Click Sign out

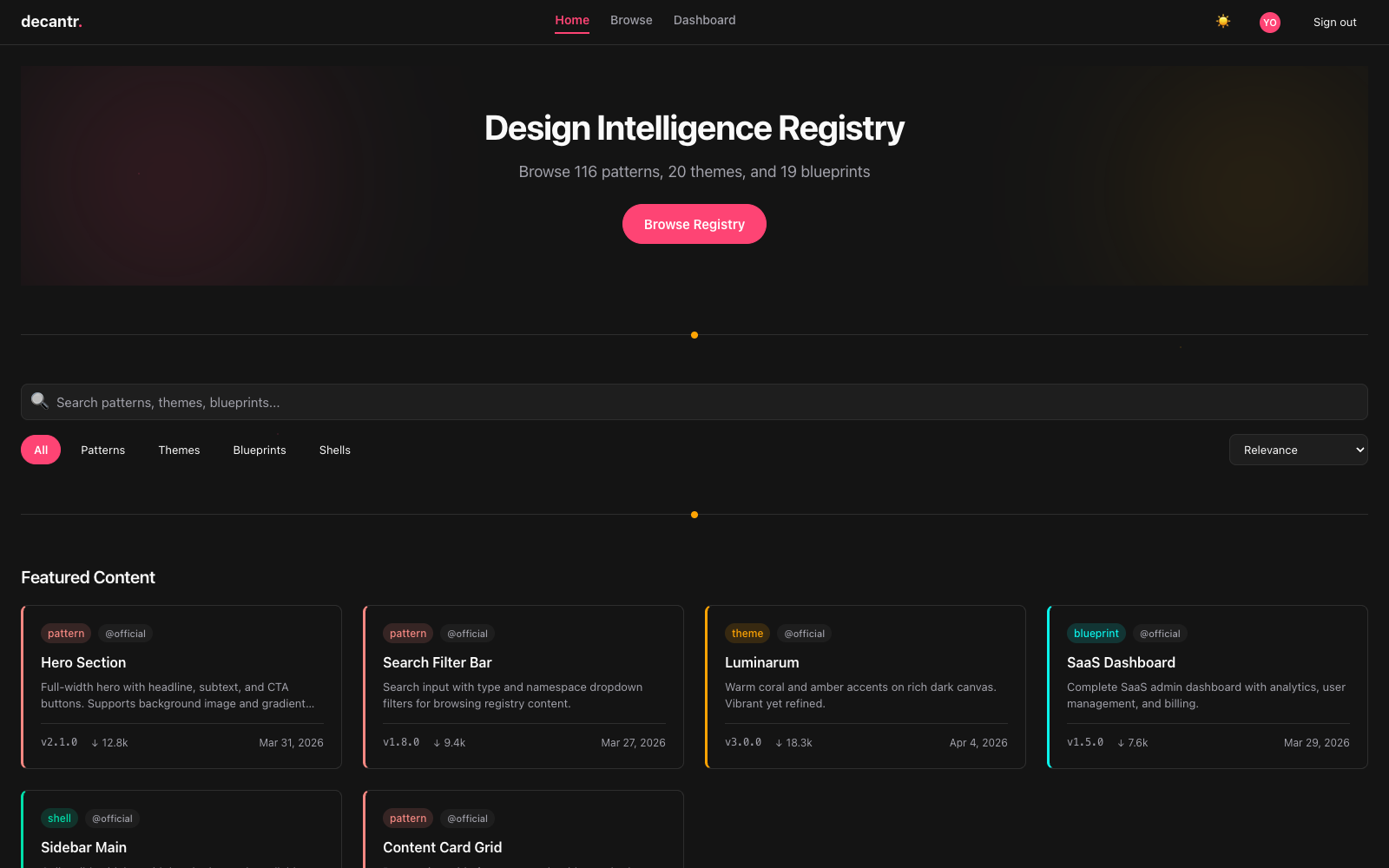point(1334,23)
